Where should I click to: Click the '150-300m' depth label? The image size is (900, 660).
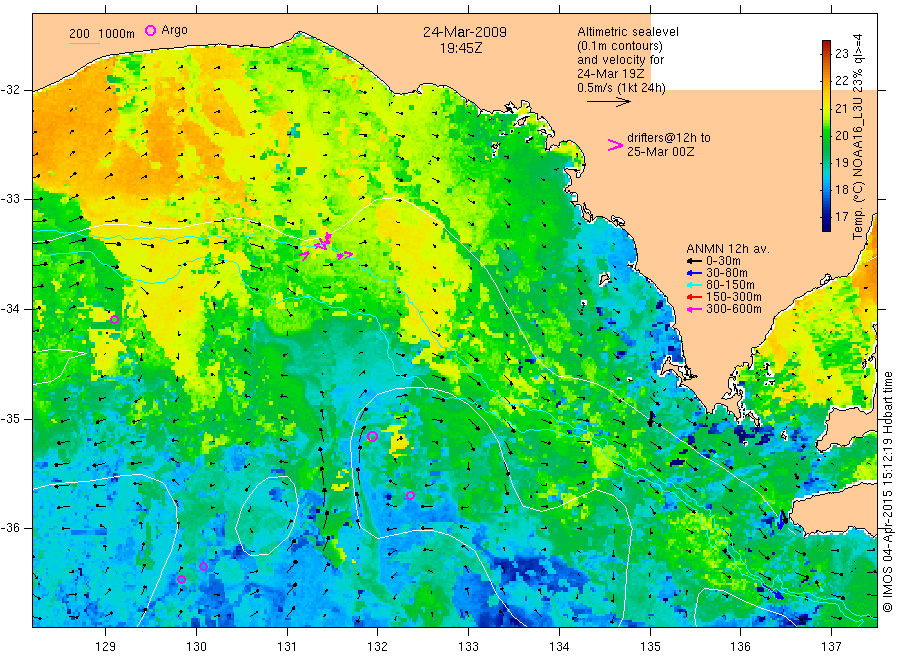point(734,297)
